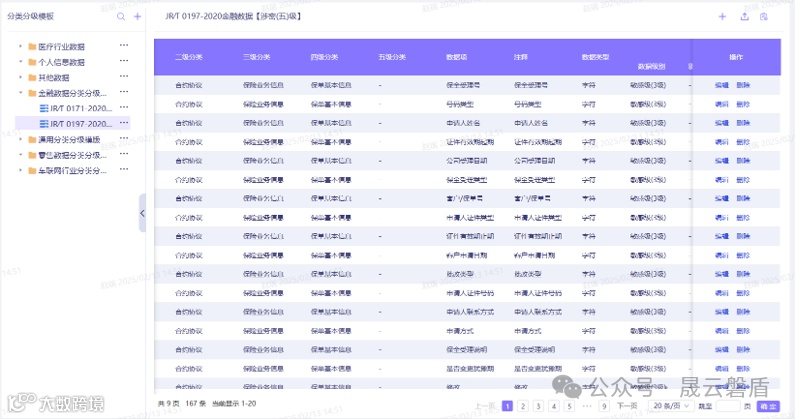
Task: Expand the 个人信息数据 tree node arrow
Action: click(x=20, y=62)
